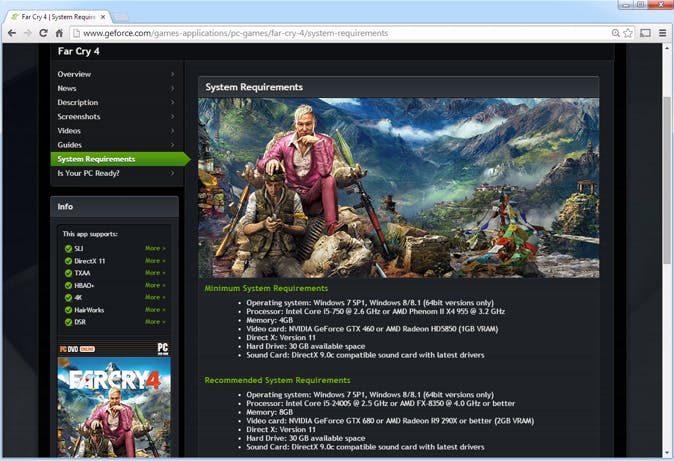Open the Overview section

click(74, 74)
